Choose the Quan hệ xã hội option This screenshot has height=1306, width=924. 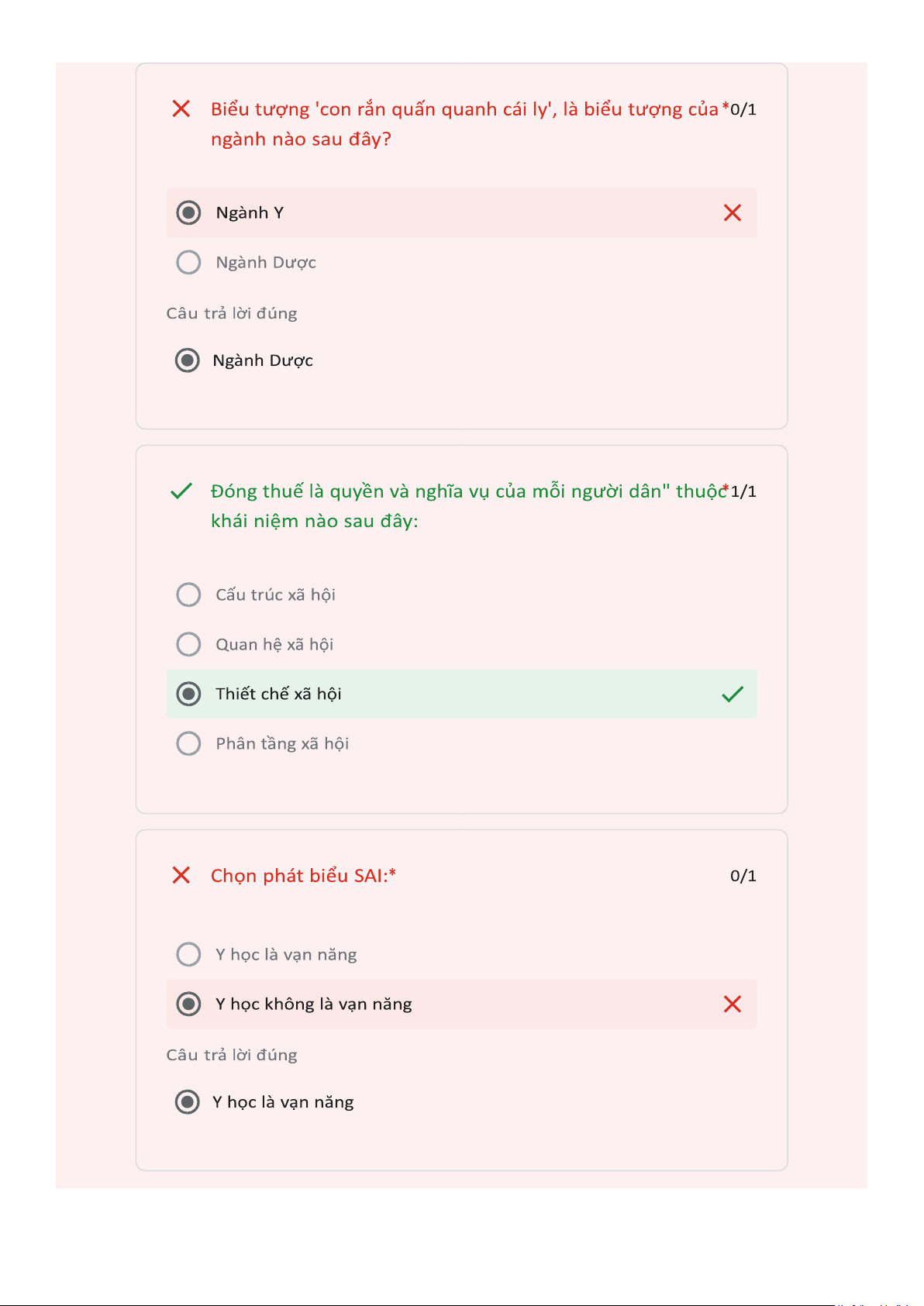coord(188,644)
